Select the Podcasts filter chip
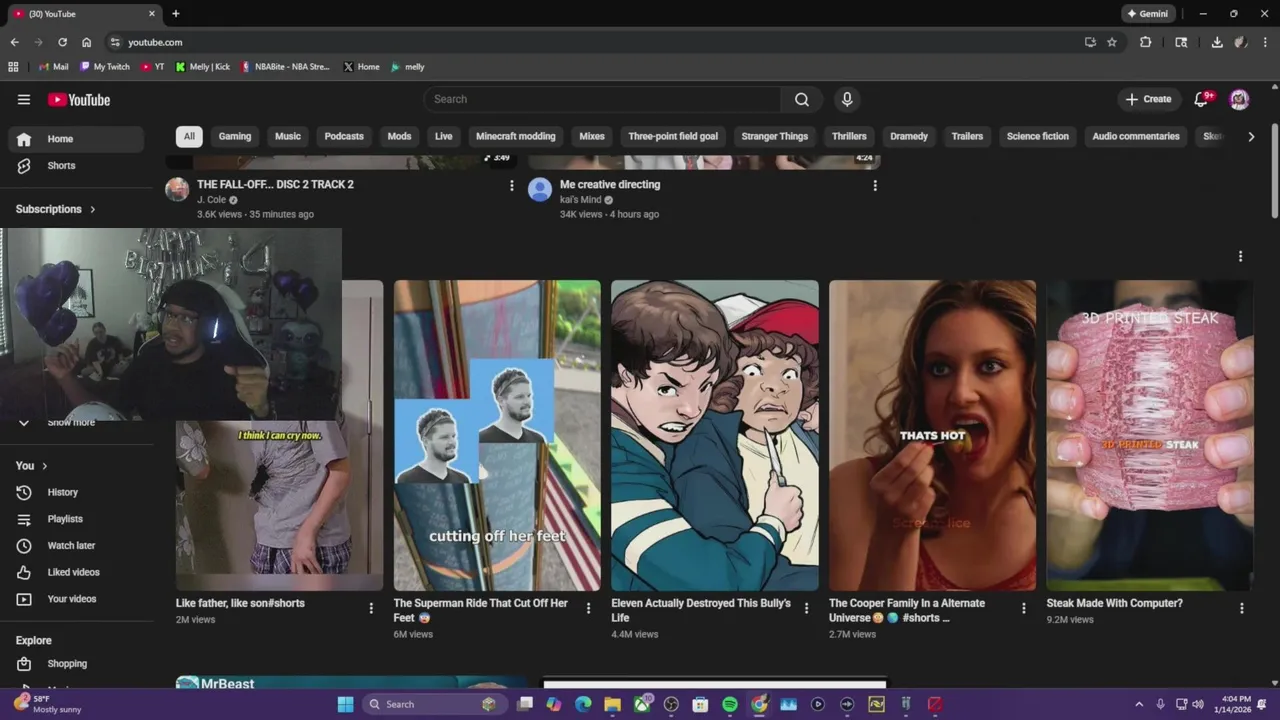 pyautogui.click(x=344, y=136)
